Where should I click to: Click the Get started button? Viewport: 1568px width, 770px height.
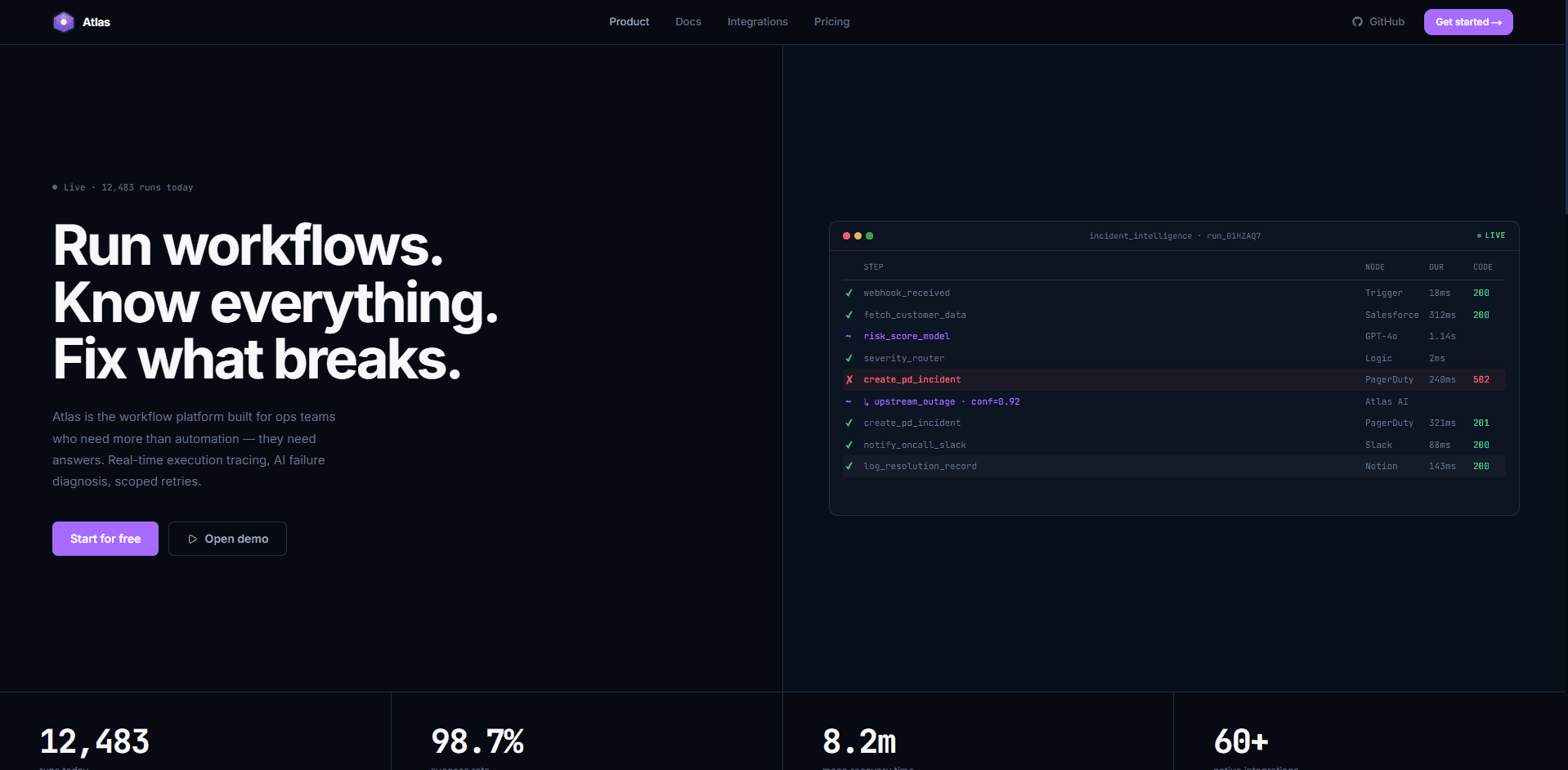click(x=1468, y=22)
